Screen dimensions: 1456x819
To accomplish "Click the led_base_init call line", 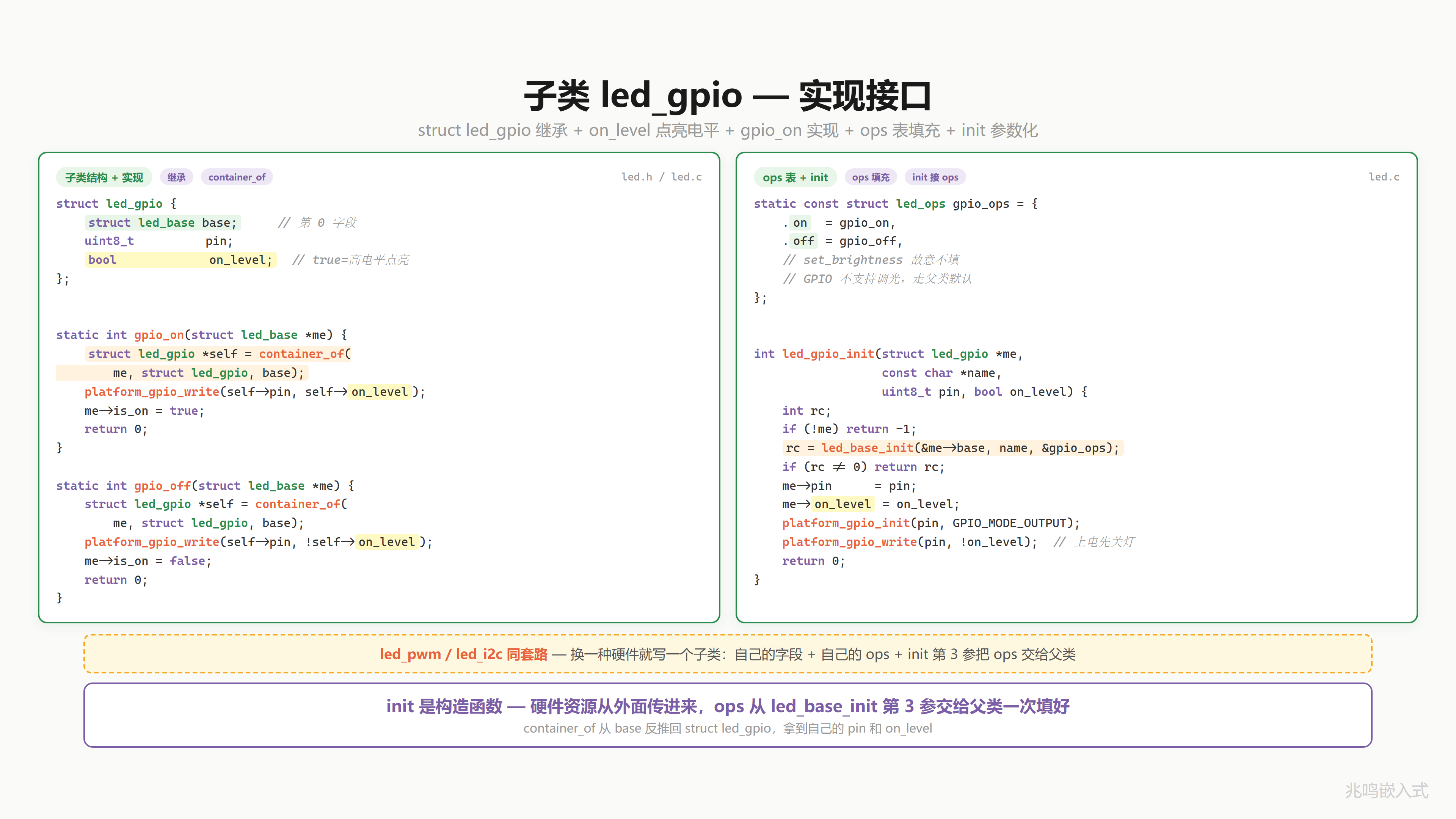I will pyautogui.click(x=952, y=448).
